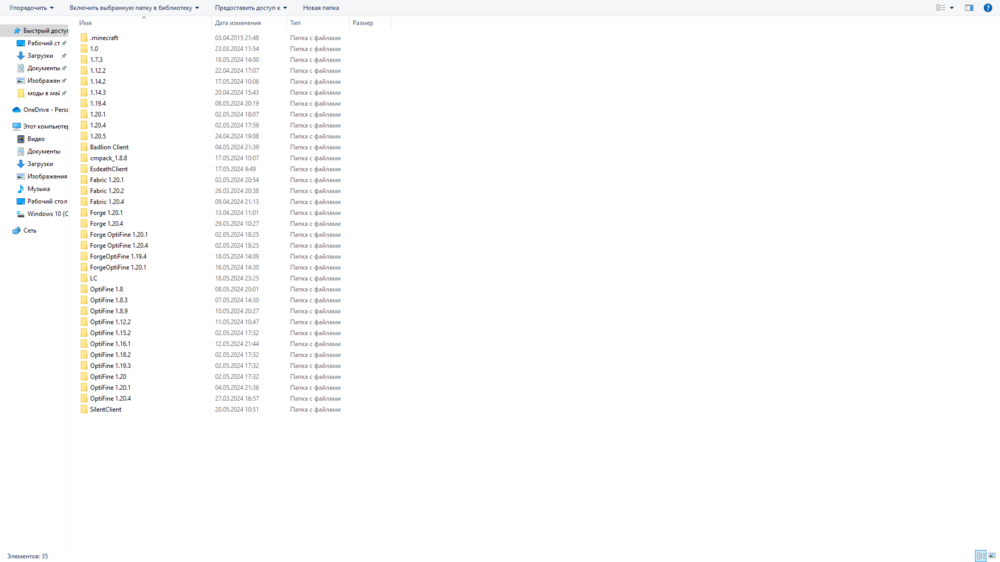This screenshot has height=562, width=1000.
Task: Select Быстрый доступ in navigation pane
Action: [40, 31]
